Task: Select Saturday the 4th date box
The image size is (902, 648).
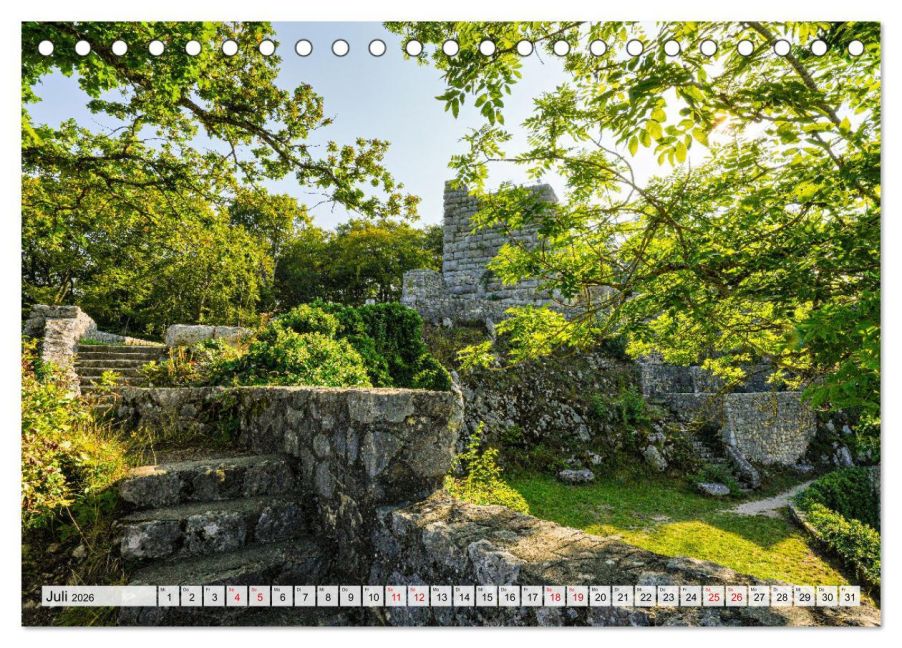Action: coord(236,596)
